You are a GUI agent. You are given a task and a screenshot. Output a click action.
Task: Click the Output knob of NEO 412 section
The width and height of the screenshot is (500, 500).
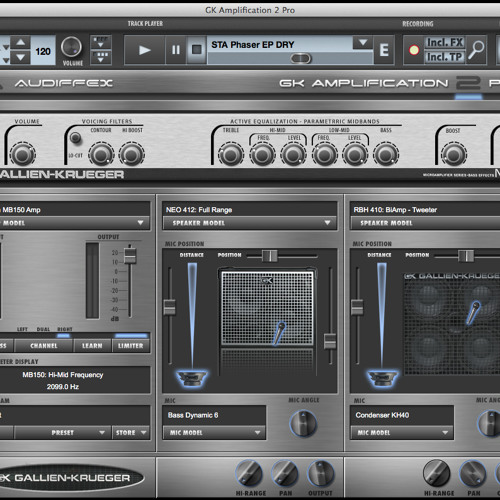[320, 474]
